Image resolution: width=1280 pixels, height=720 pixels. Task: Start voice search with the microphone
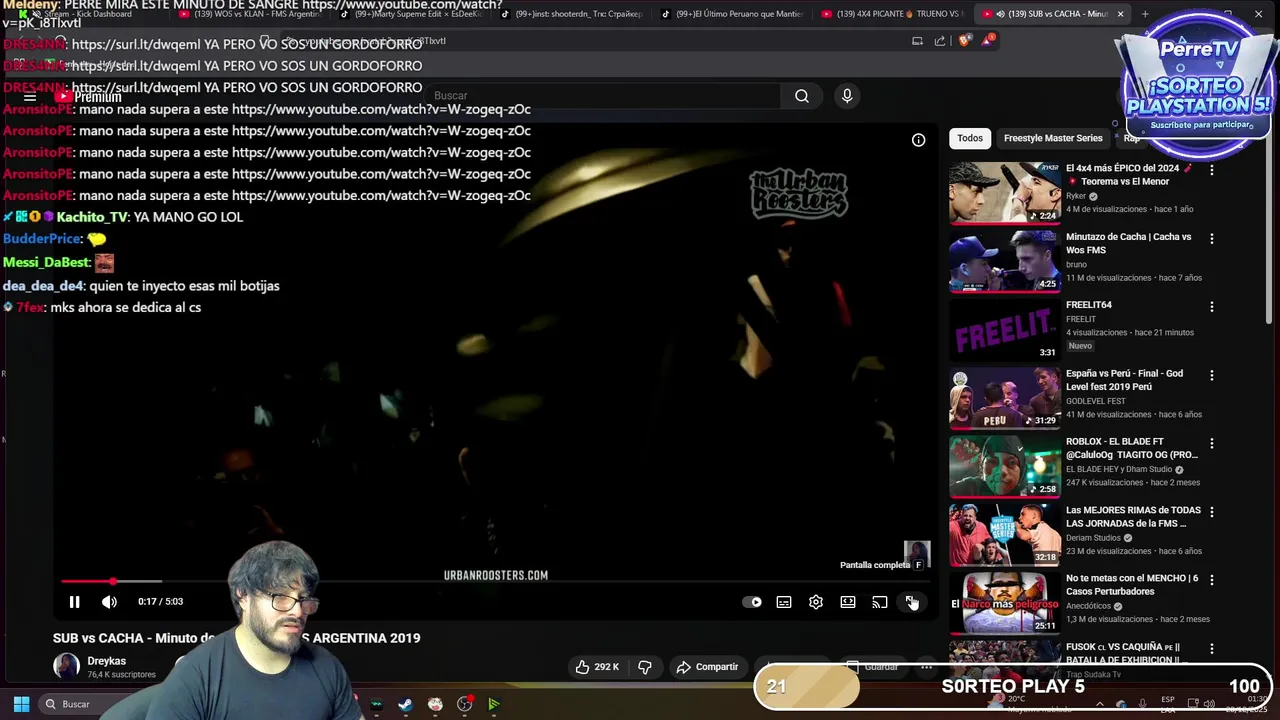(847, 96)
